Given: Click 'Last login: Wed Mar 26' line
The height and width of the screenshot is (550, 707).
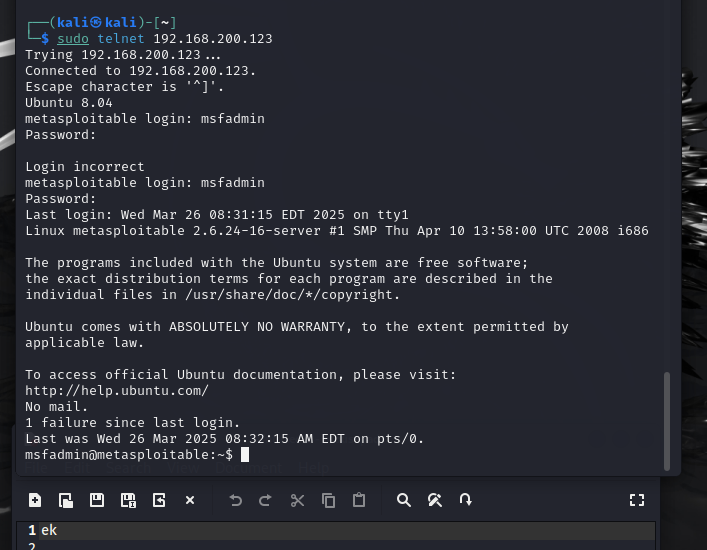Looking at the screenshot, I should click(x=217, y=215).
